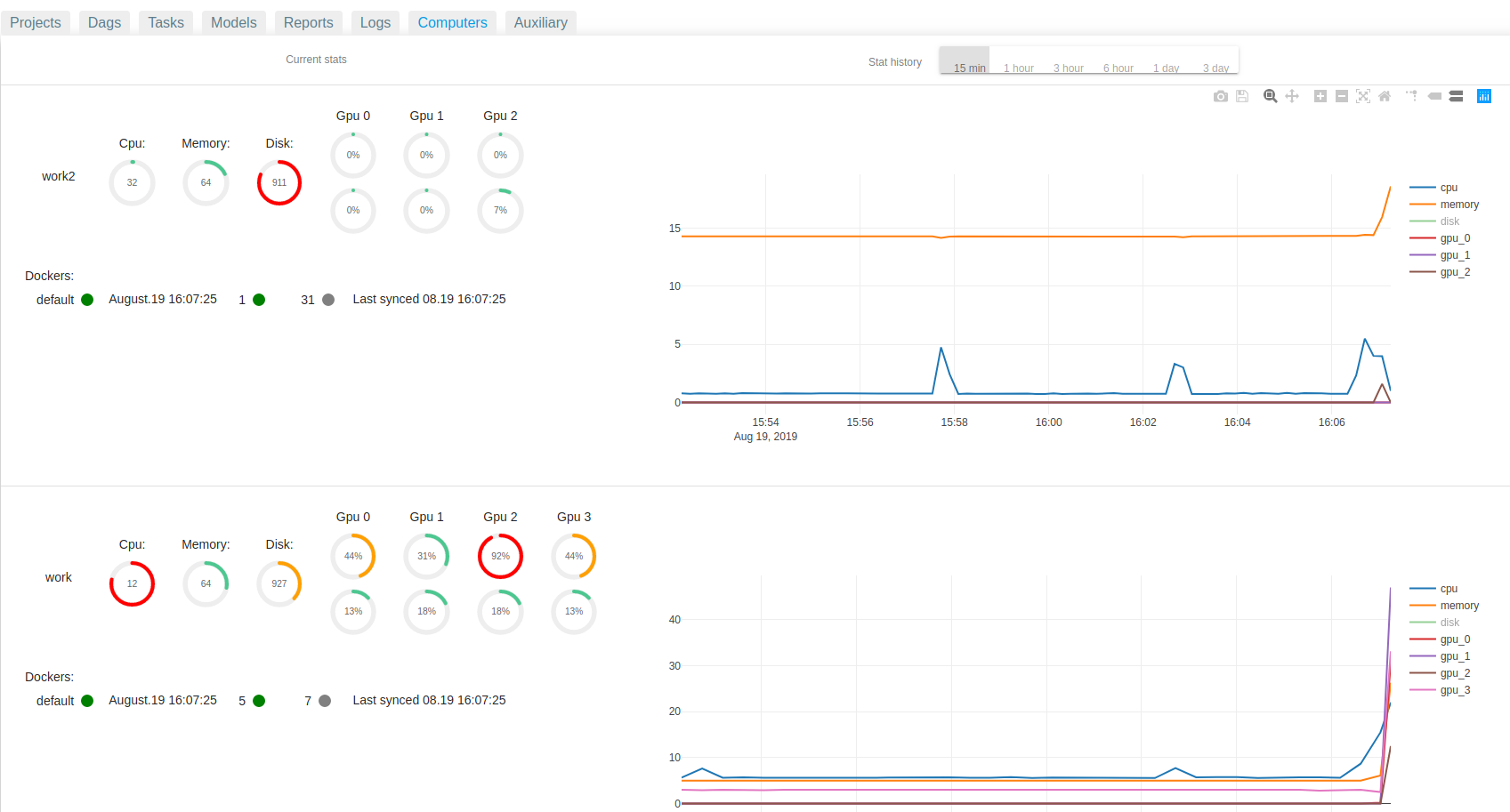
Task: Click work2 Gpu 2 lower gauge showing 7%
Action: [500, 210]
